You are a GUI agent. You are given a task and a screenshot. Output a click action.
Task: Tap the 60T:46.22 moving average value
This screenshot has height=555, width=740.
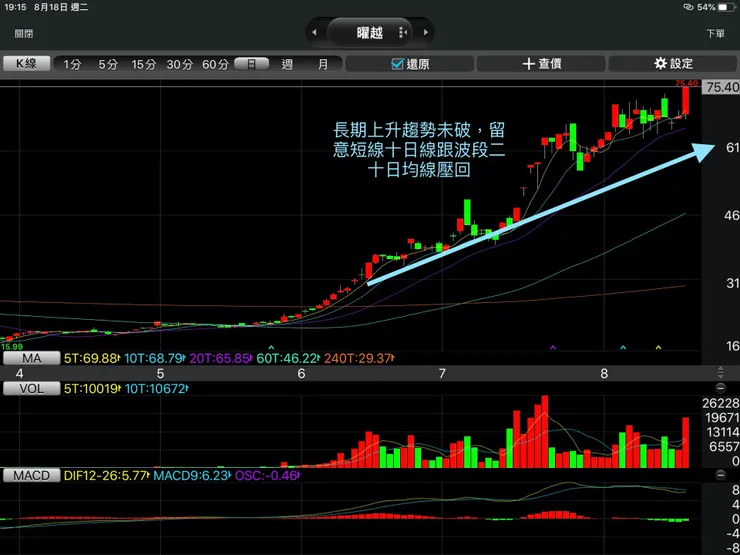(x=288, y=358)
